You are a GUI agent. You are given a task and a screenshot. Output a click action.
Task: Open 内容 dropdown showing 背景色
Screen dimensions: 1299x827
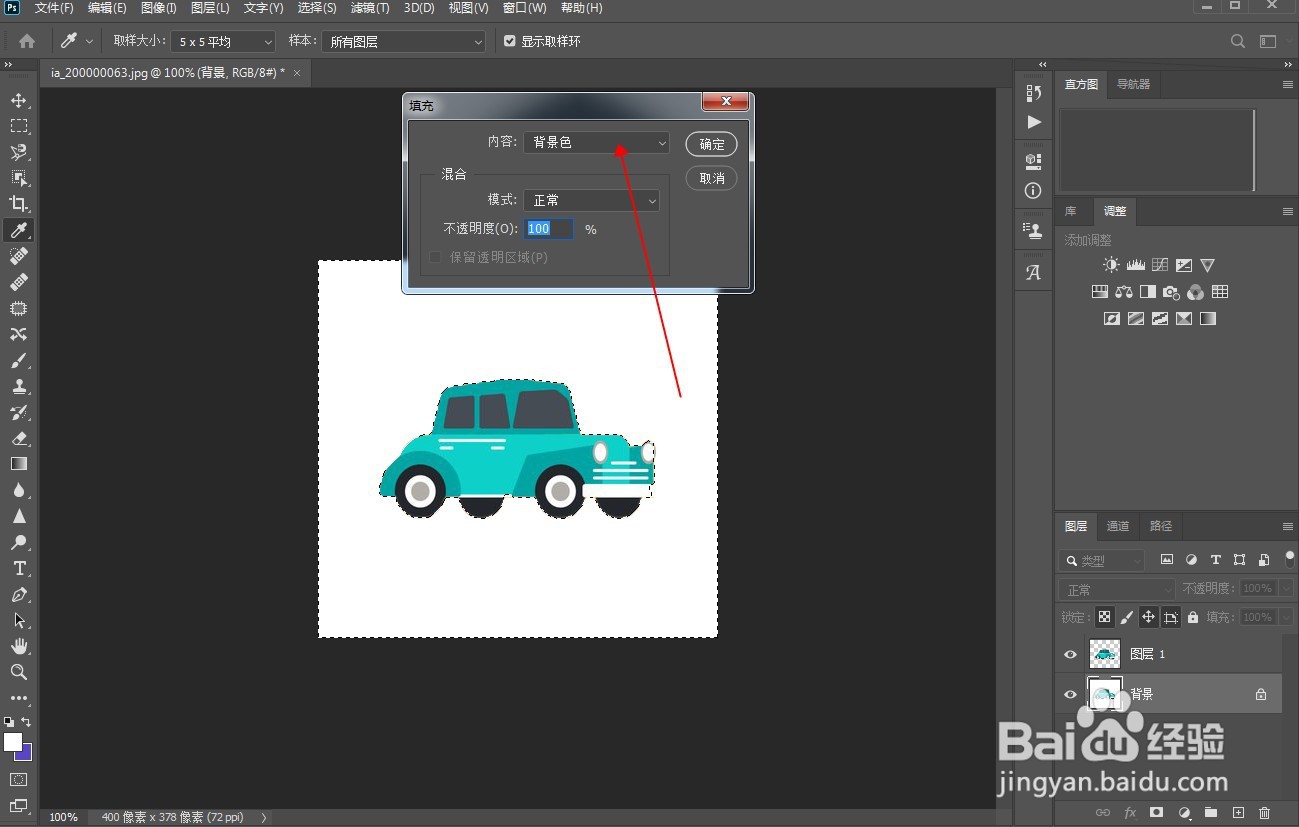pos(597,143)
